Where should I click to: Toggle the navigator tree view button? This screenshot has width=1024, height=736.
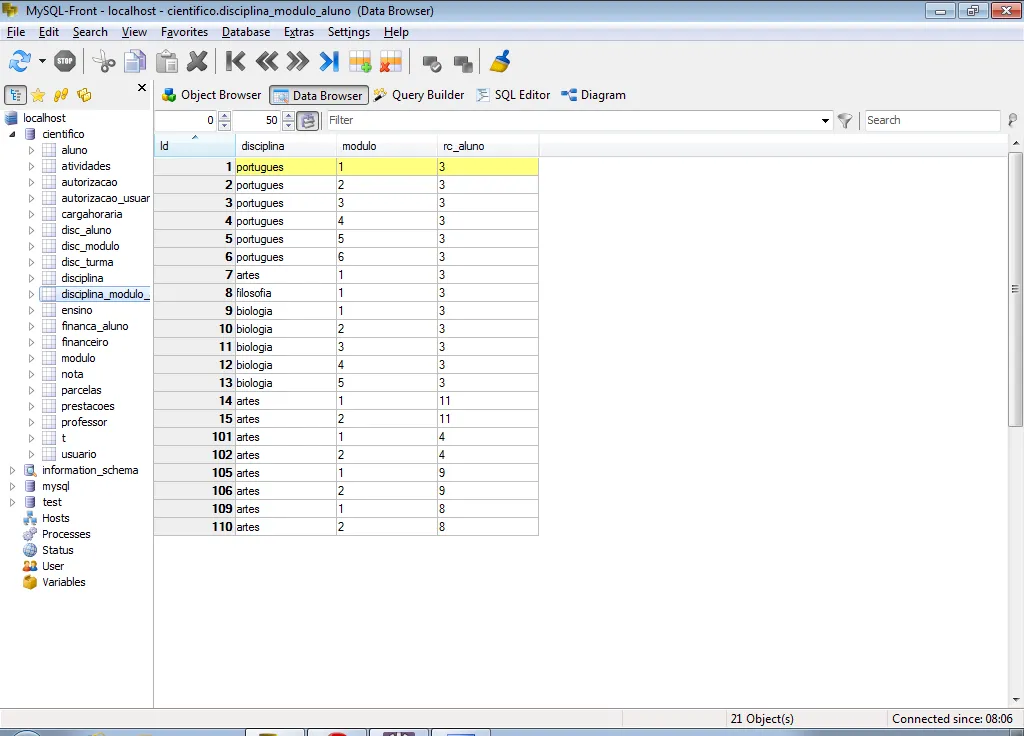(x=15, y=95)
